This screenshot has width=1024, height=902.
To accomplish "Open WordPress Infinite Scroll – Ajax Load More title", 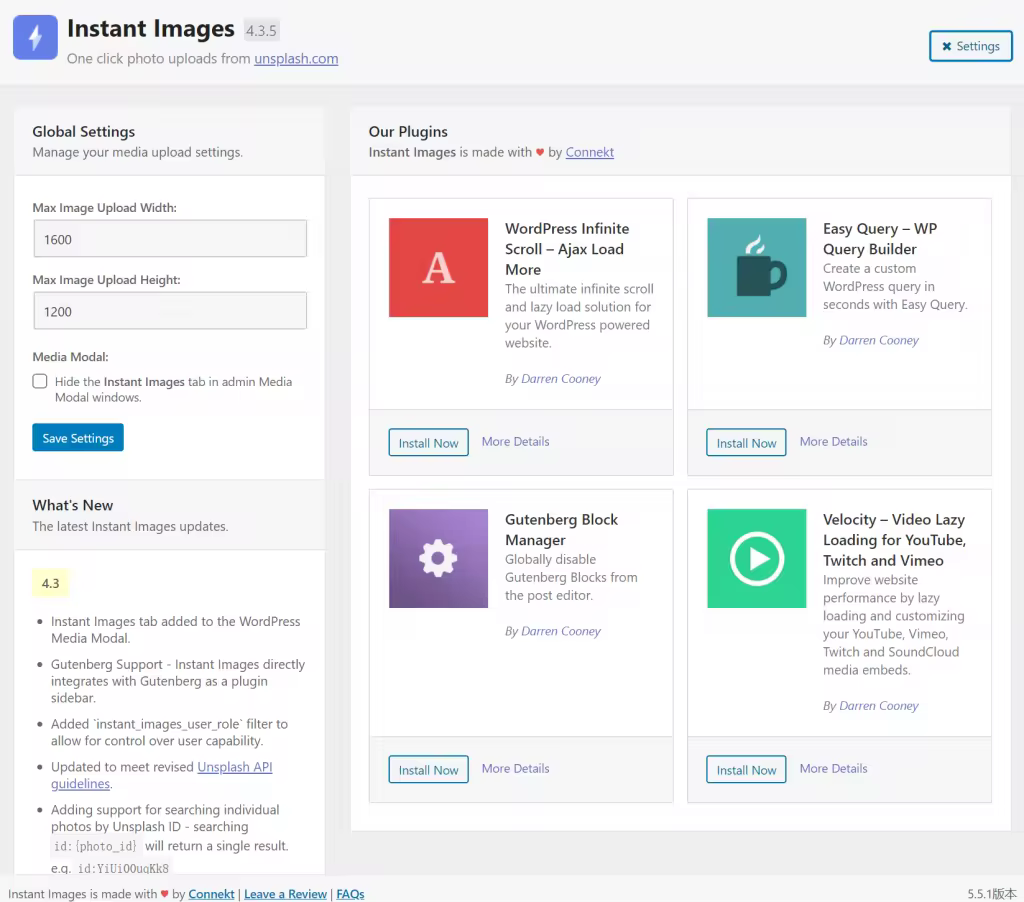I will 567,249.
